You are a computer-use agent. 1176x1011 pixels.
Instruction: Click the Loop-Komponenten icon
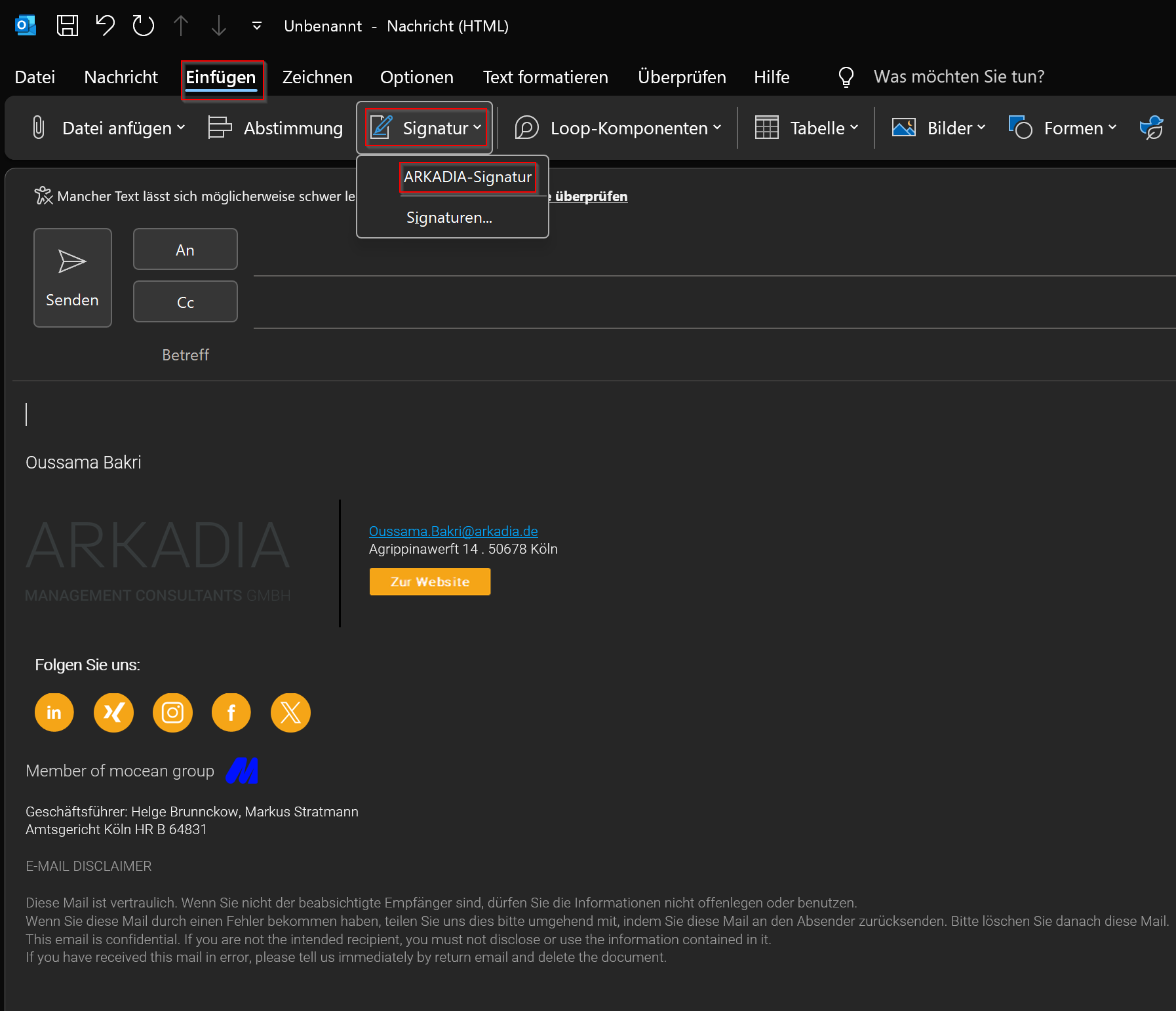[526, 128]
